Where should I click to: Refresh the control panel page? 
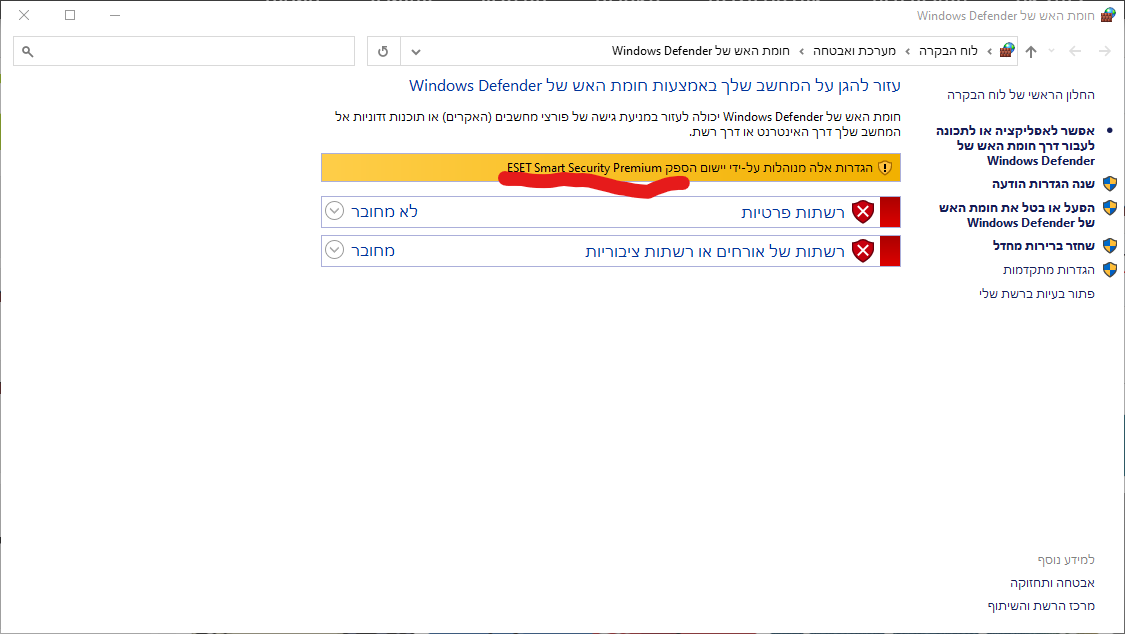tap(383, 51)
